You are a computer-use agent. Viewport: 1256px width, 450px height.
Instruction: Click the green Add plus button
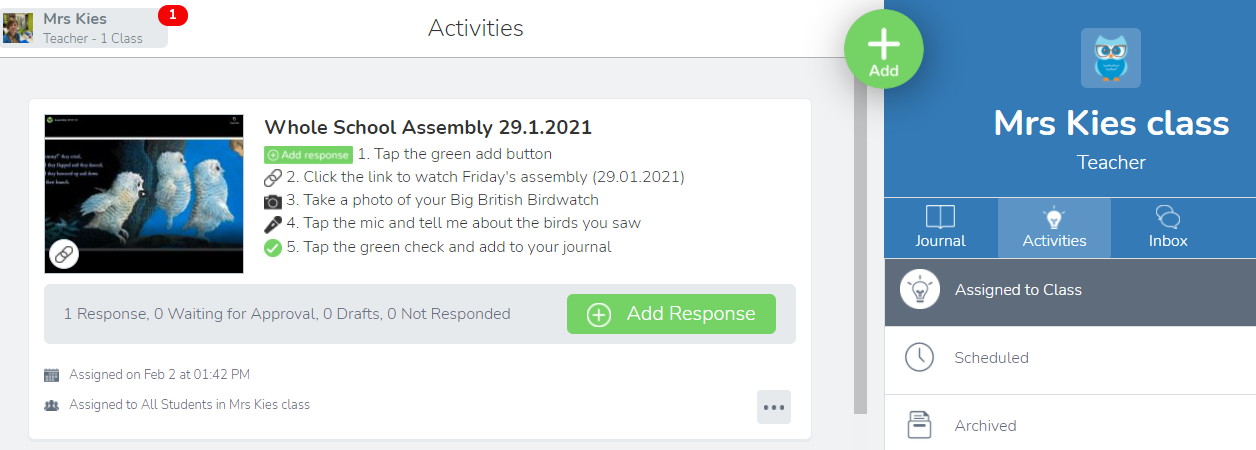click(884, 50)
